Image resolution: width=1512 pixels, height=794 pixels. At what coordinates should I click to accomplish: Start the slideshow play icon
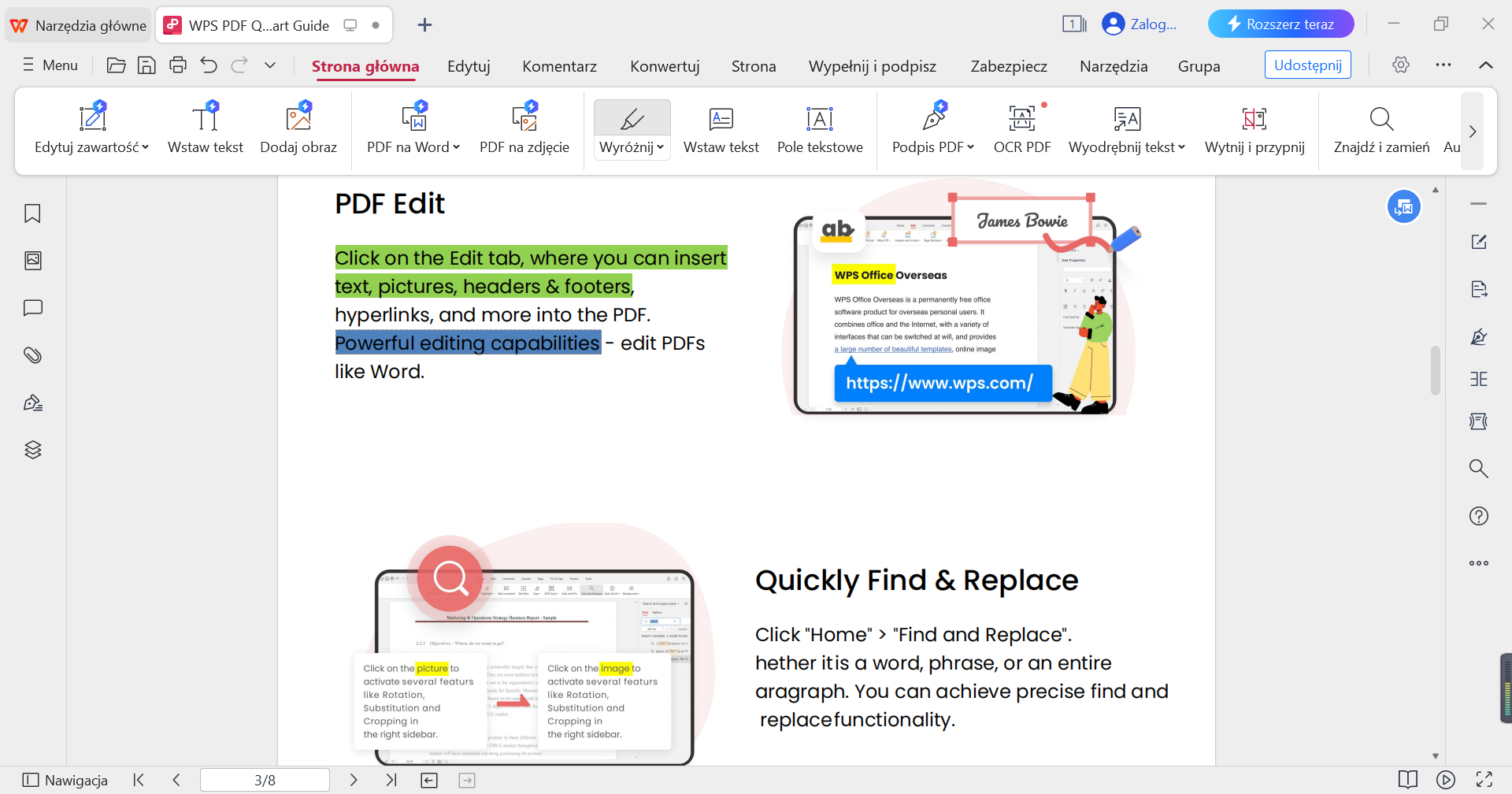point(1446,780)
